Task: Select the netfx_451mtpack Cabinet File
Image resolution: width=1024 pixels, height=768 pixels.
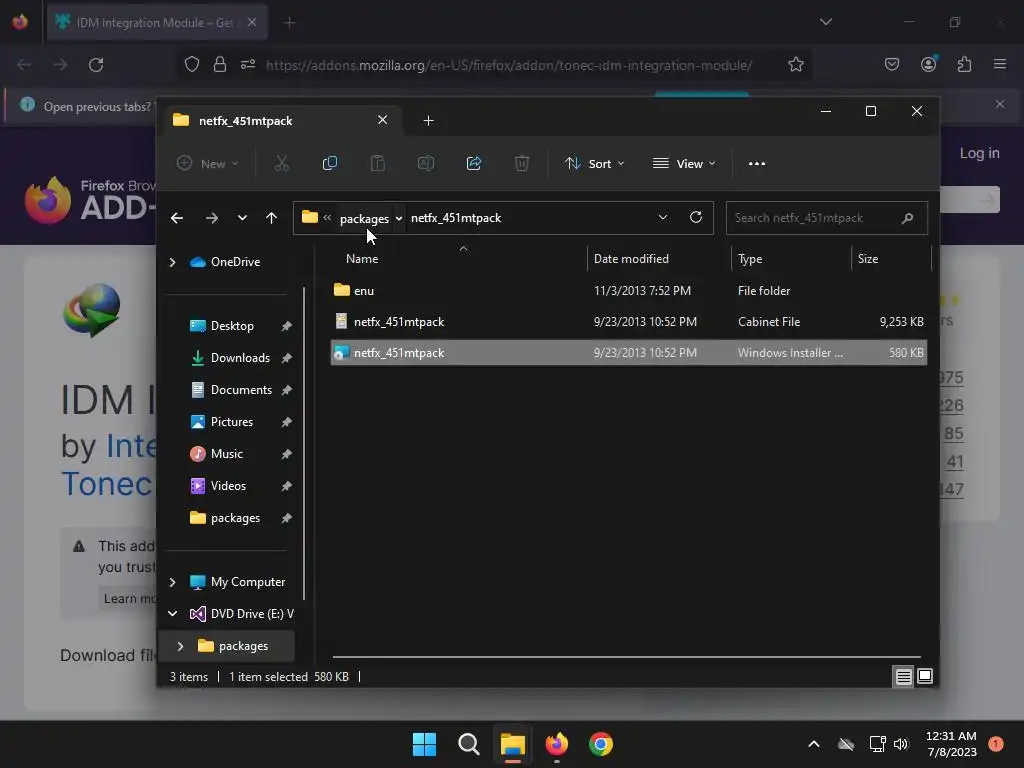Action: 629,321
